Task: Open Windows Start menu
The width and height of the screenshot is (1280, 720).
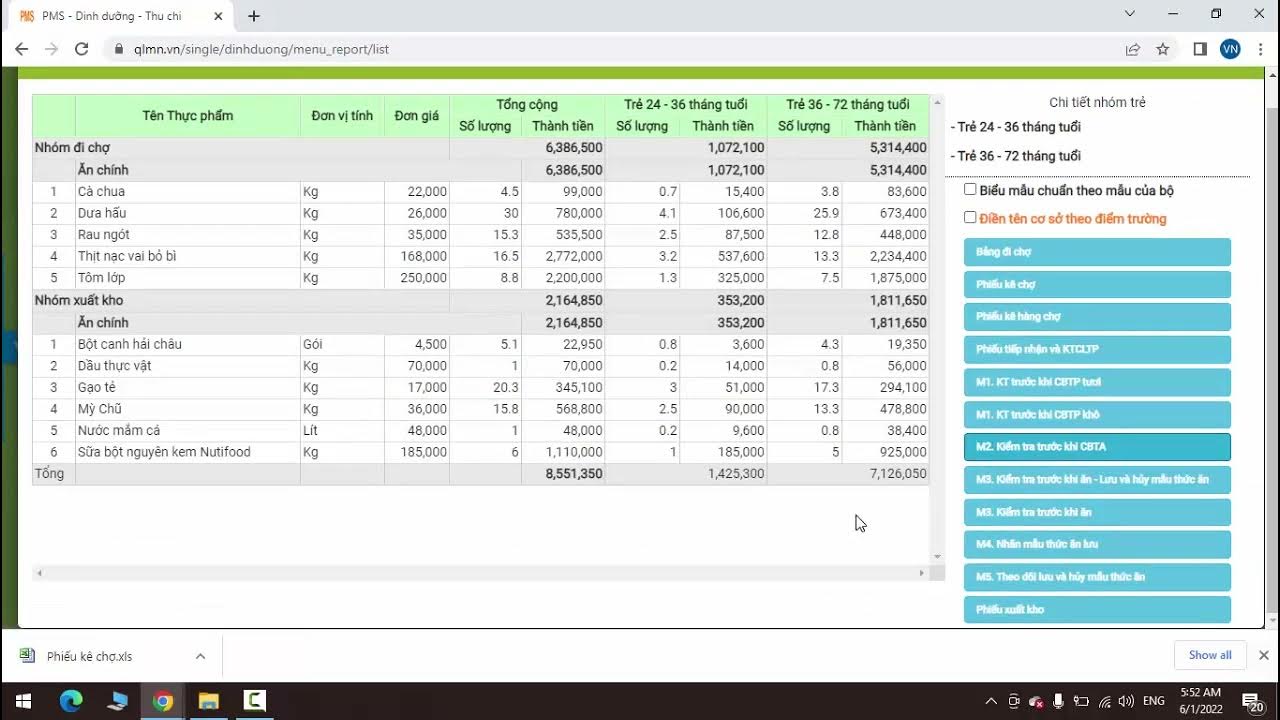Action: point(23,701)
